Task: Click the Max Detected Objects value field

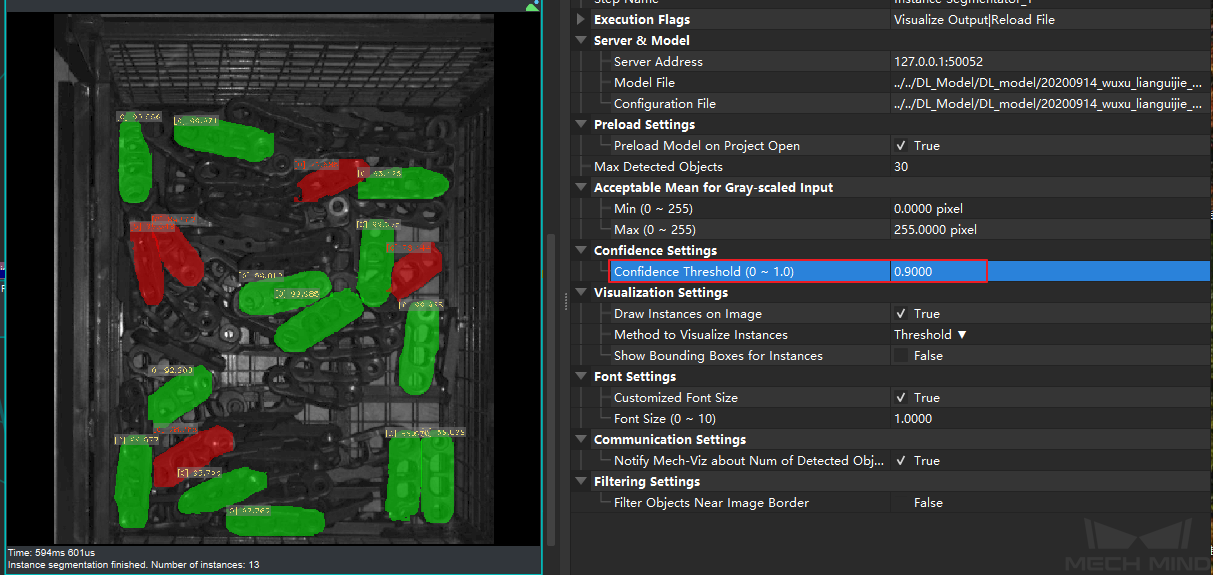Action: tap(1050, 167)
